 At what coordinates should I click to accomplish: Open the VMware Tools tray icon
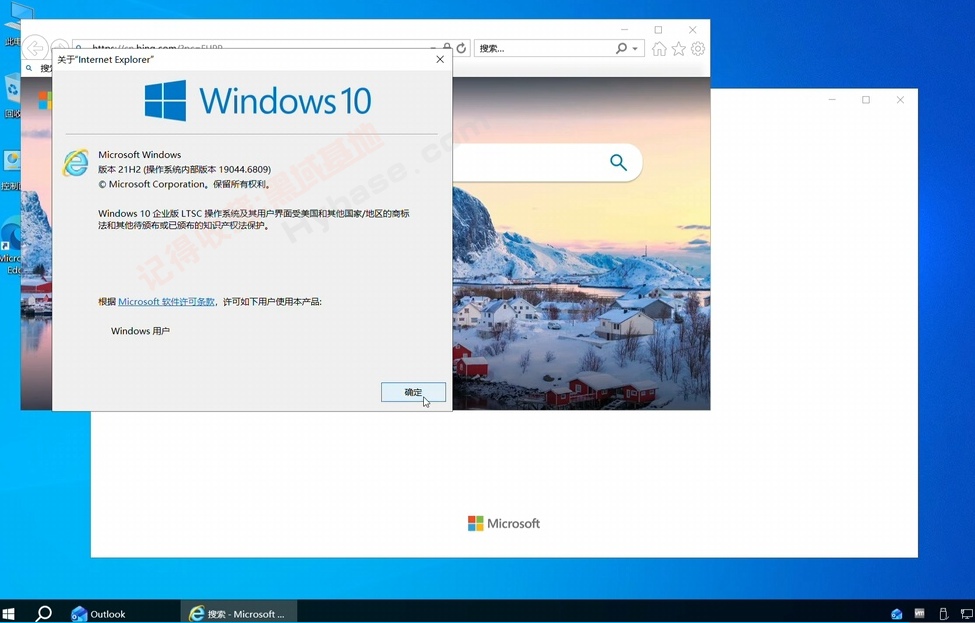920,614
